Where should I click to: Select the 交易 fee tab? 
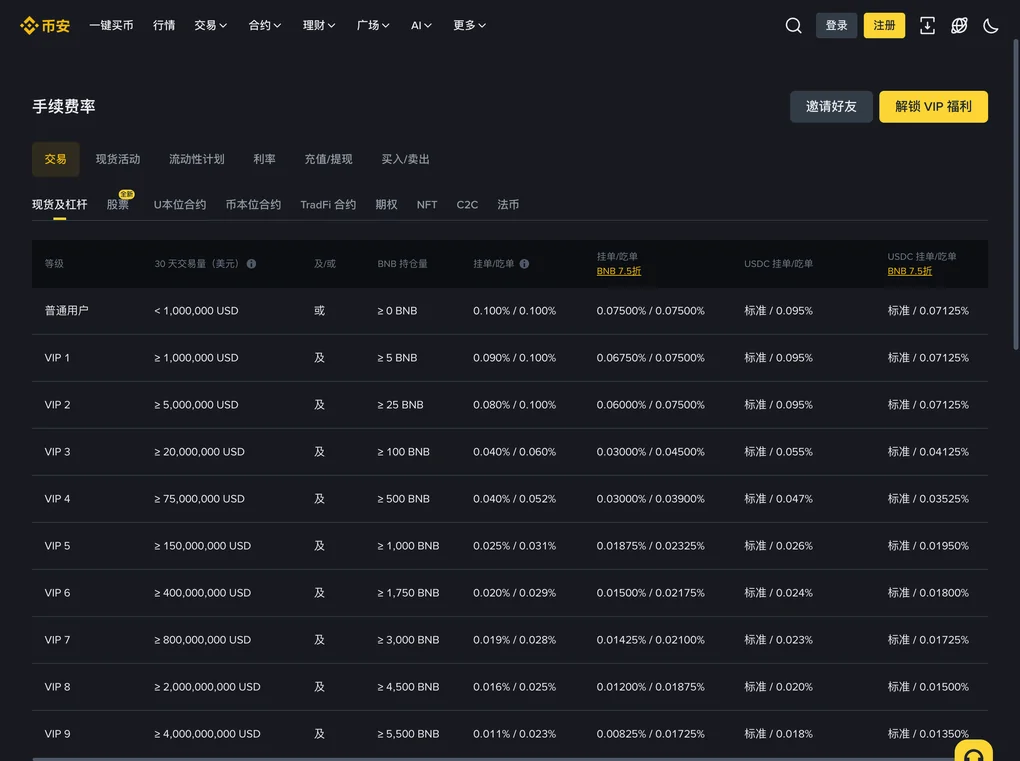click(x=55, y=159)
